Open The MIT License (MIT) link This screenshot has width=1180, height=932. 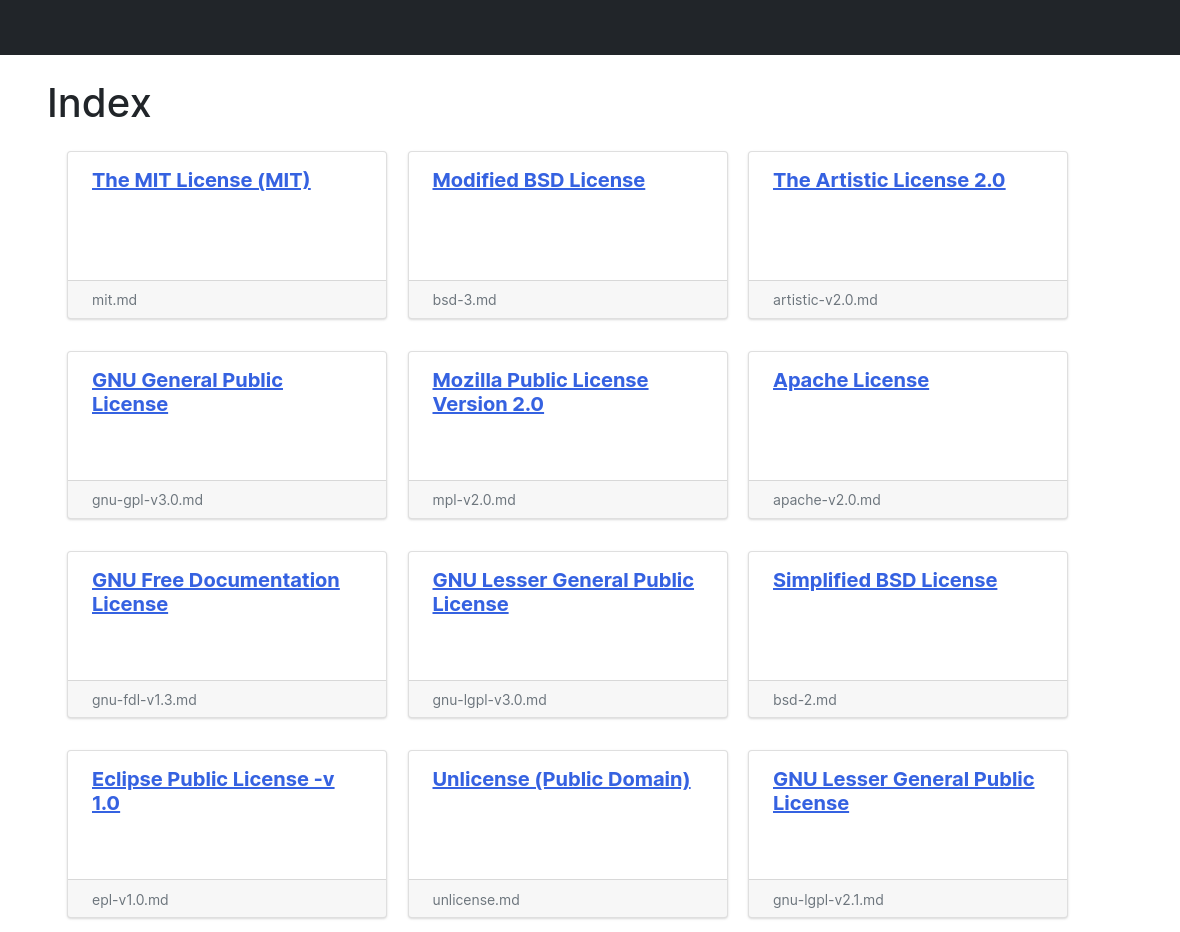(x=201, y=181)
